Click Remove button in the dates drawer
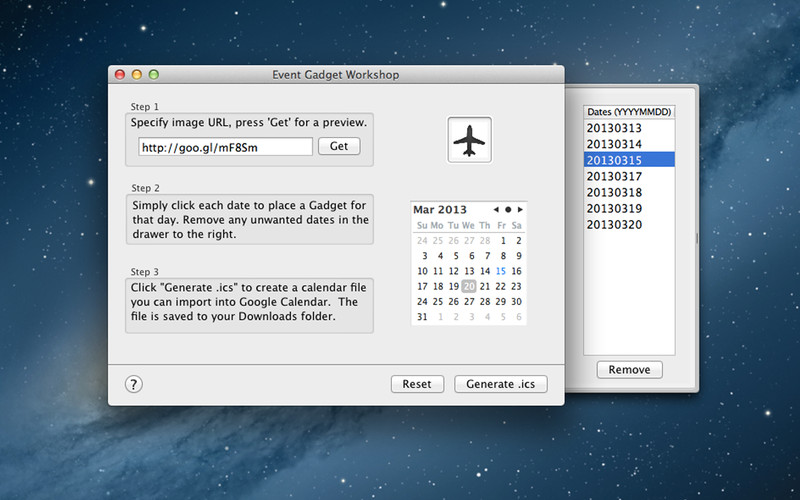 [630, 370]
